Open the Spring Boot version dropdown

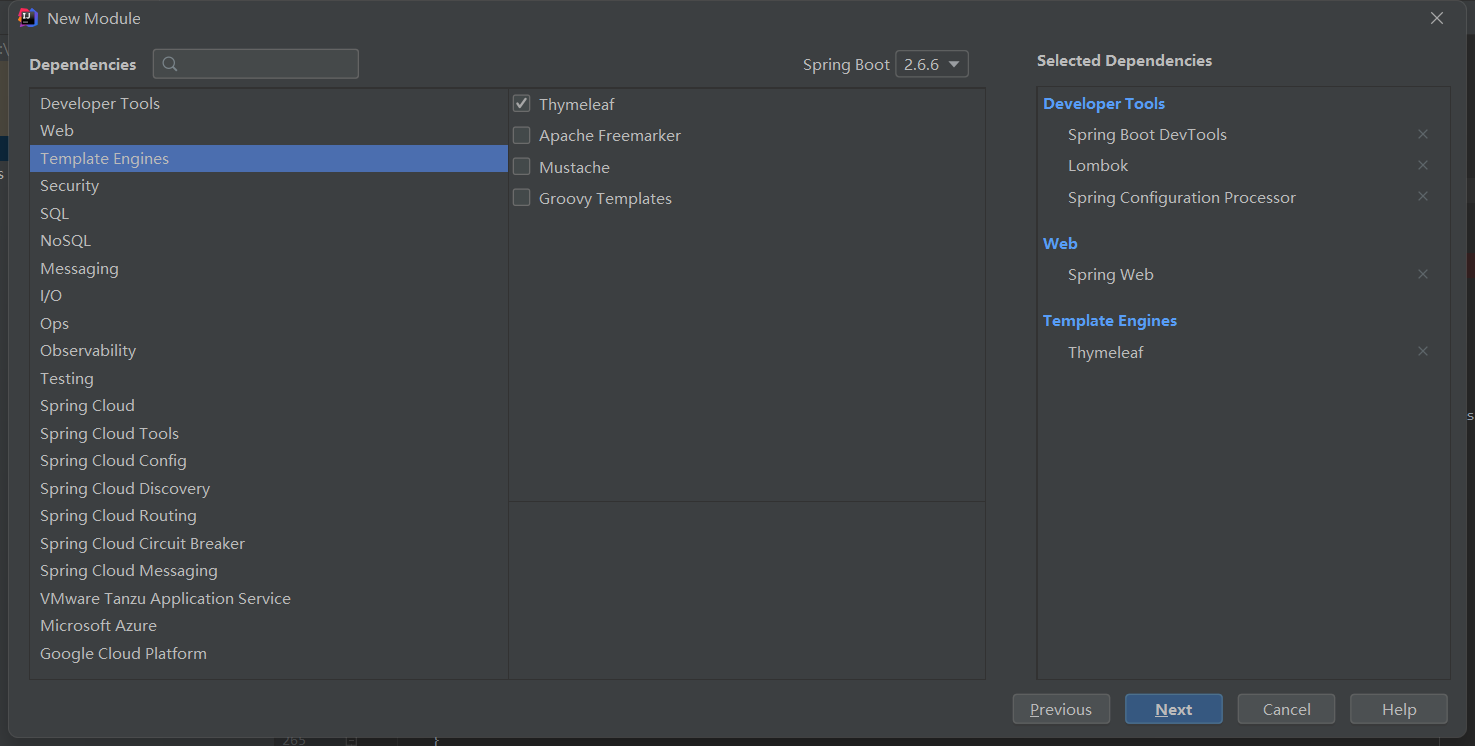pyautogui.click(x=932, y=64)
